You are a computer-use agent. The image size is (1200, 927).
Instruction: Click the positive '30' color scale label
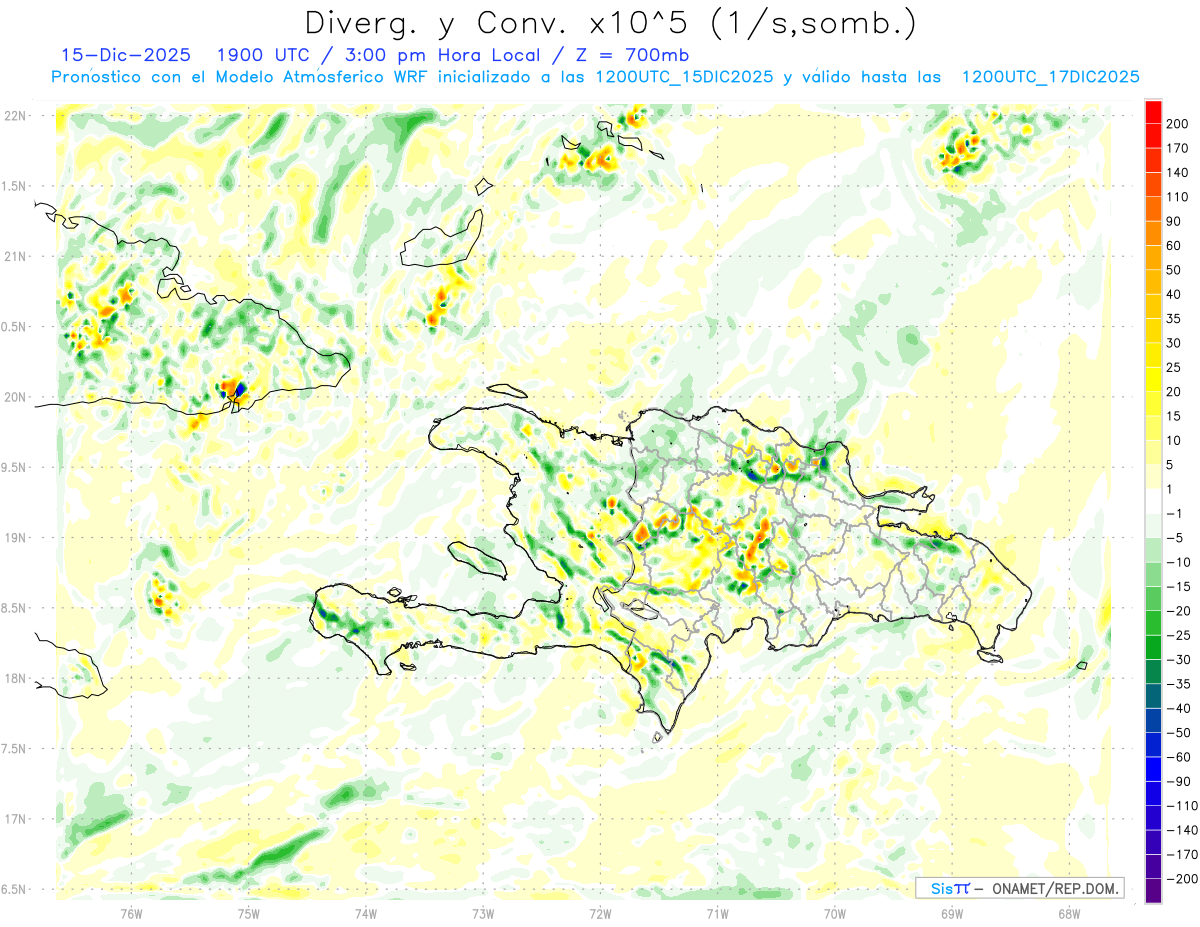coord(1175,343)
